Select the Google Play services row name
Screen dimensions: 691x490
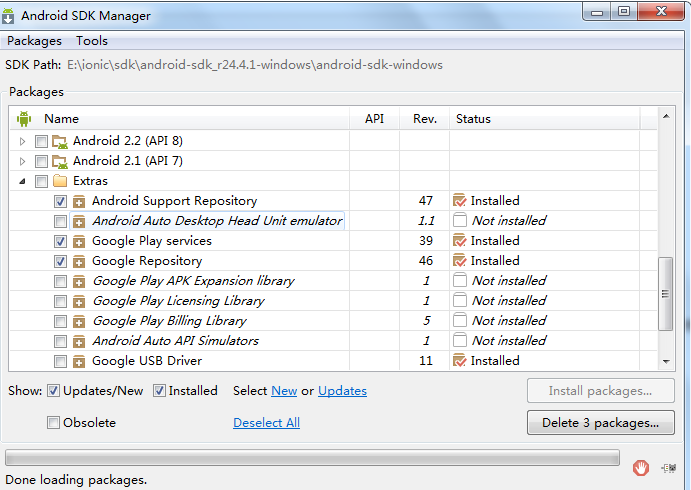point(152,241)
